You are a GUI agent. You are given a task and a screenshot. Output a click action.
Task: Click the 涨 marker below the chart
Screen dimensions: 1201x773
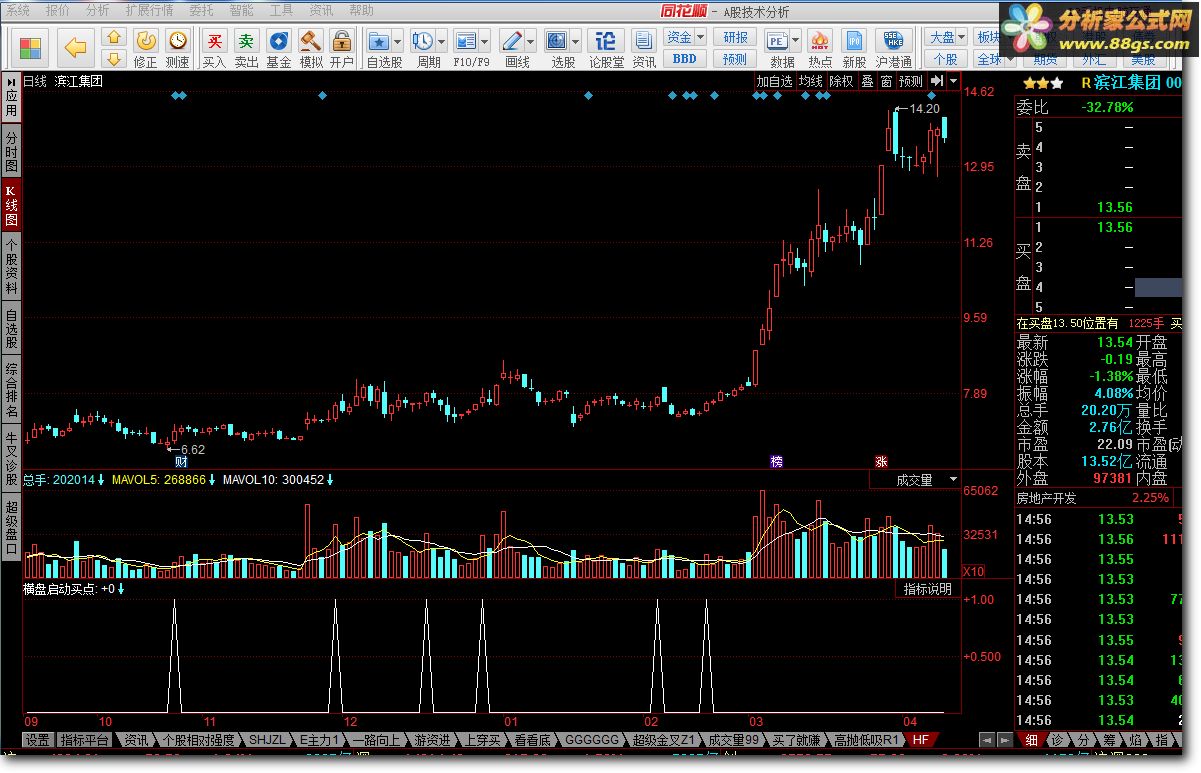coord(881,461)
